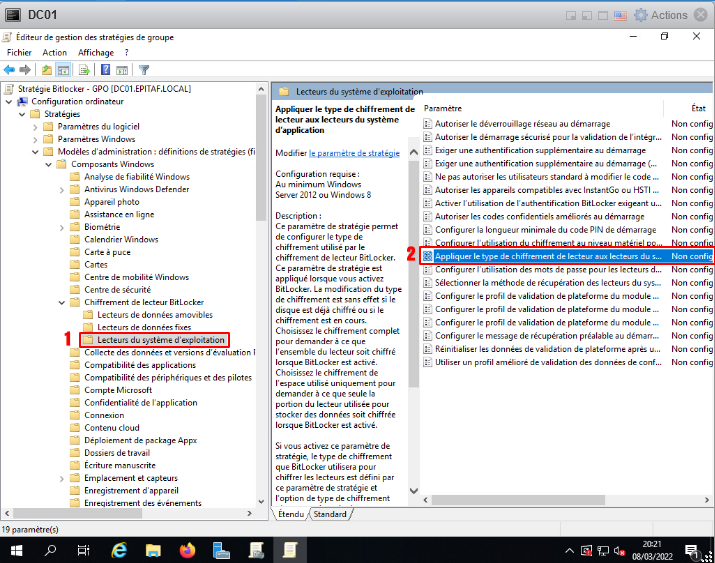Open Internet Explorer from the taskbar
The height and width of the screenshot is (563, 715).
point(119,550)
